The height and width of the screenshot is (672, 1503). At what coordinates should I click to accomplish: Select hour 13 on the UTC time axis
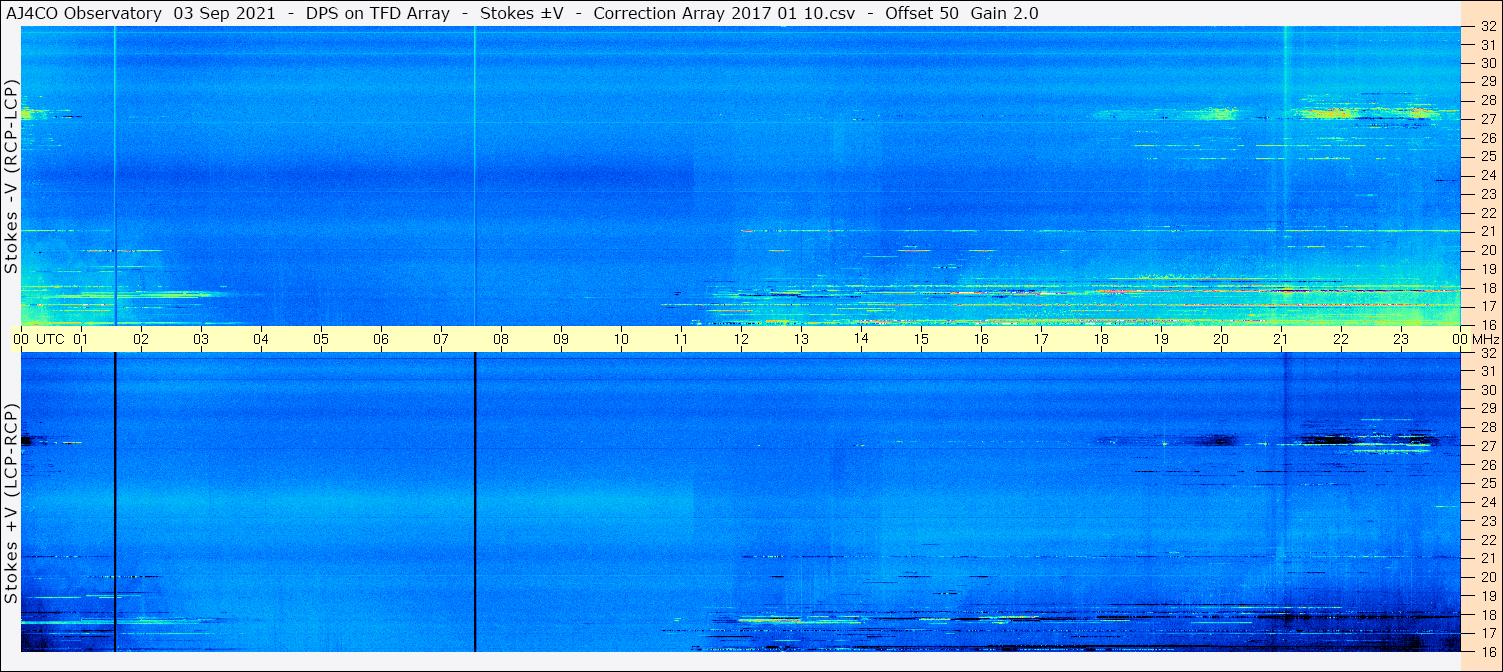(801, 339)
